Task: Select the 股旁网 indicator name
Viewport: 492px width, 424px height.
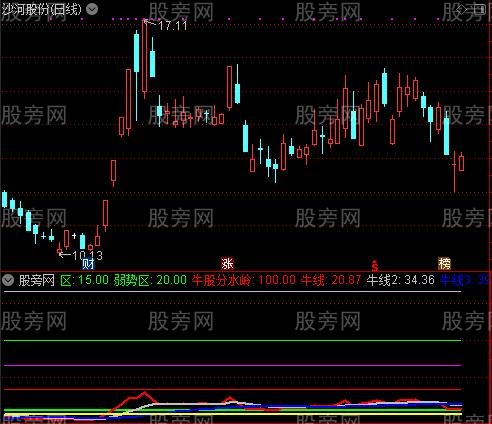Action: click(x=37, y=280)
